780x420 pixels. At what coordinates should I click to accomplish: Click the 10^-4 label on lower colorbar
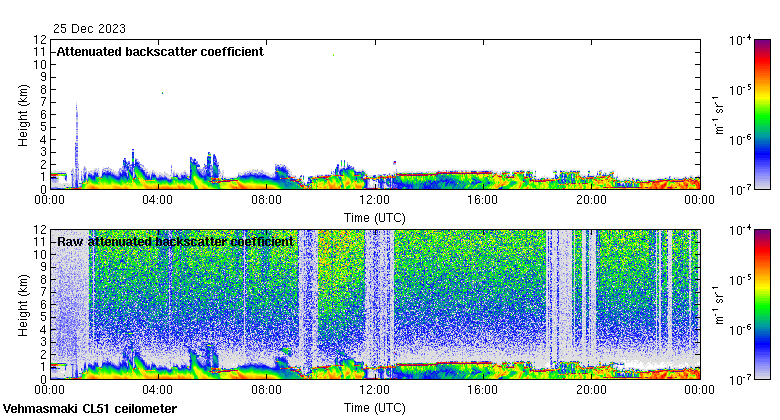pyautogui.click(x=740, y=230)
